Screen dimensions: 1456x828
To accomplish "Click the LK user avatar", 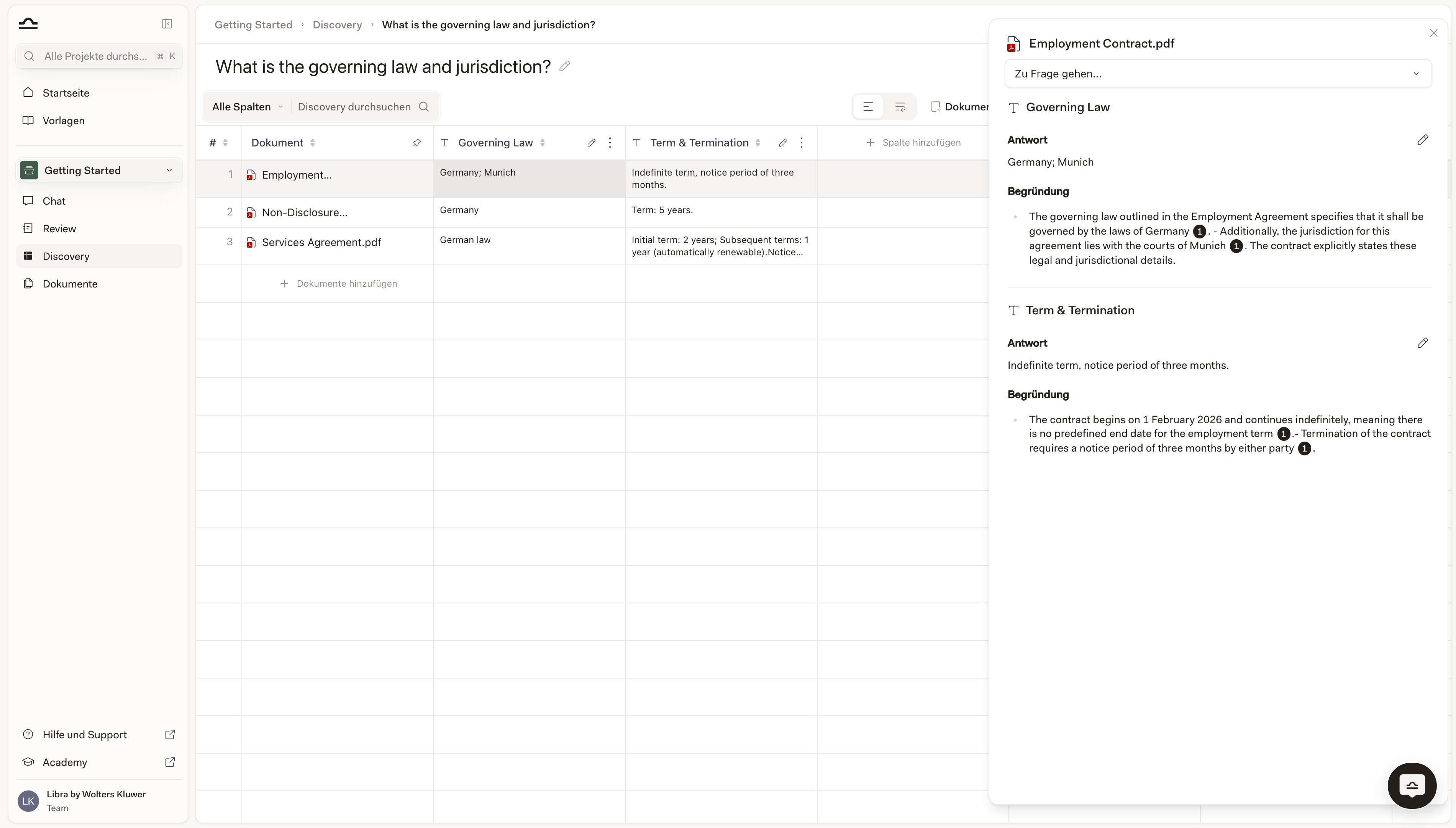I will 28,801.
